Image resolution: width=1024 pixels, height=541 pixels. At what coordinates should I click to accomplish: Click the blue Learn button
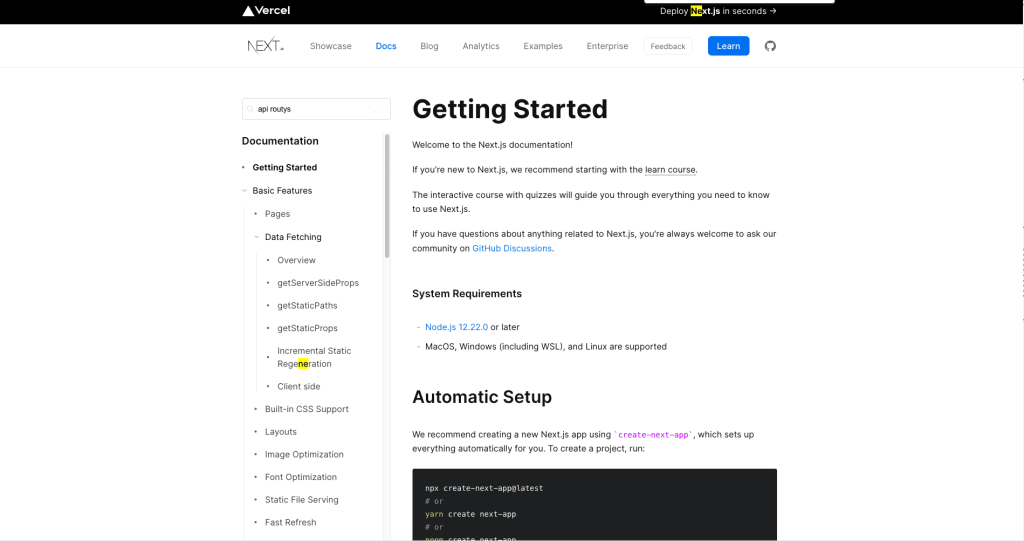[x=728, y=46]
